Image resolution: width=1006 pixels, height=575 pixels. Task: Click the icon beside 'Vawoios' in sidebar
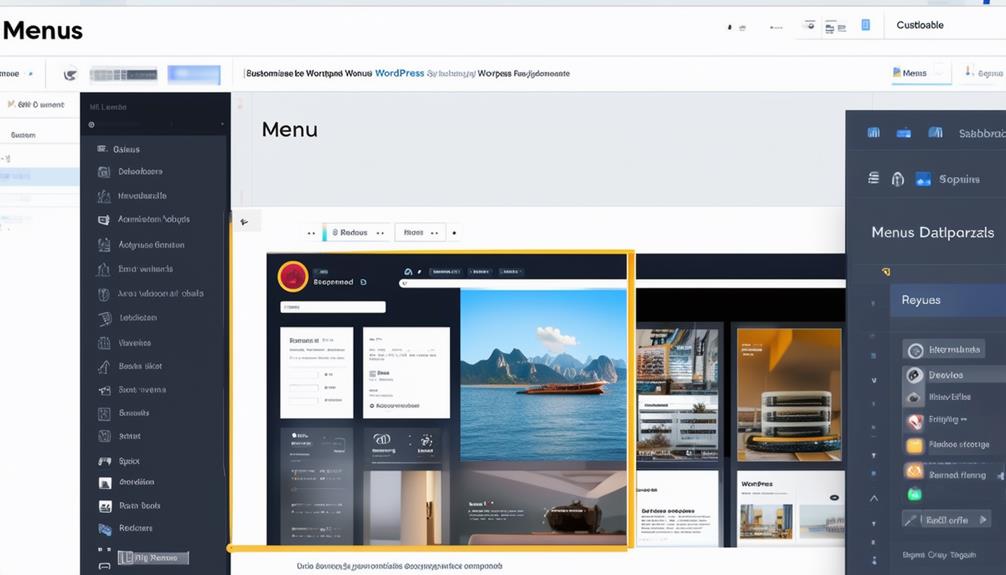pyautogui.click(x=103, y=343)
